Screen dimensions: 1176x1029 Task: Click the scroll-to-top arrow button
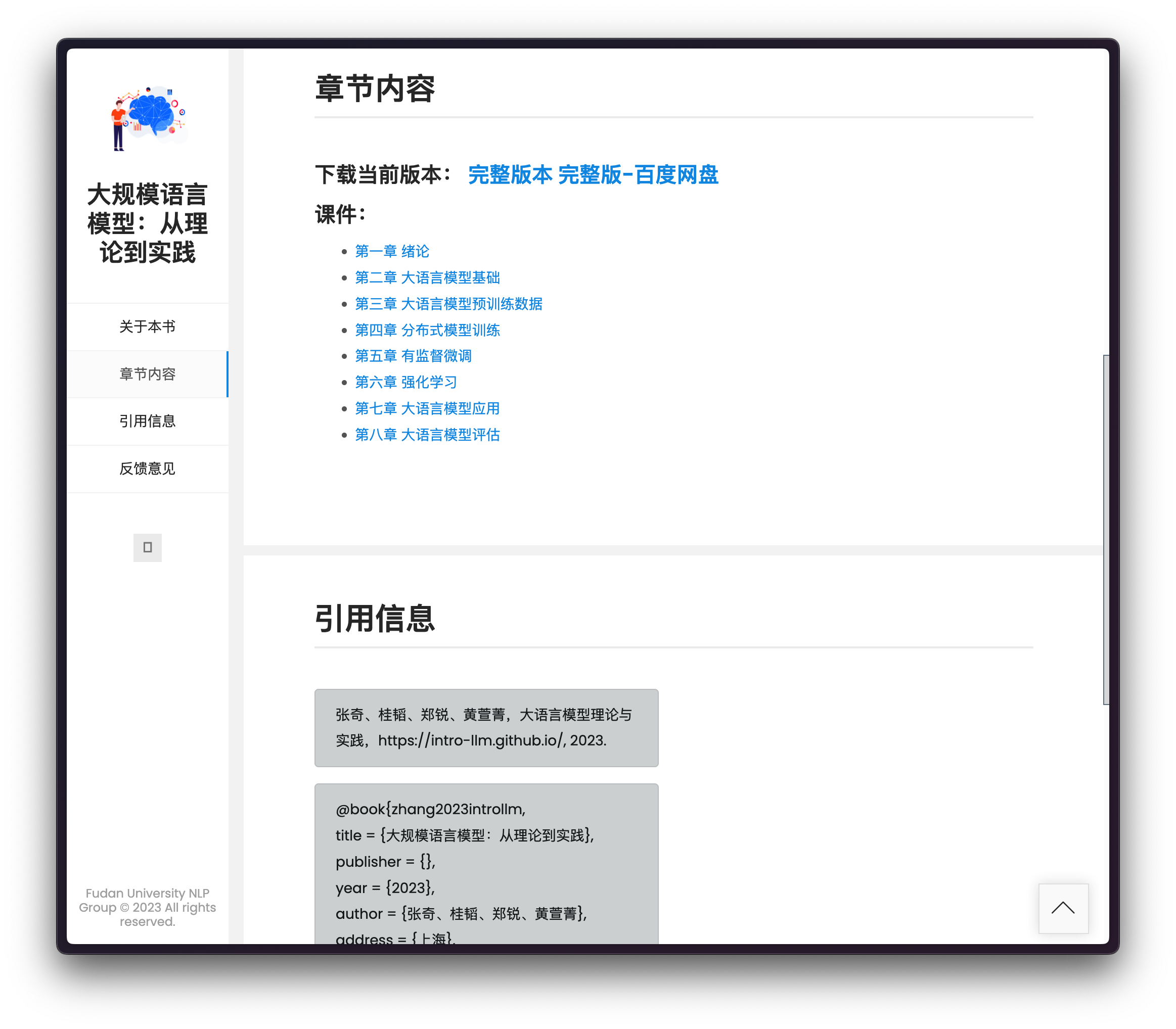pyautogui.click(x=1063, y=908)
